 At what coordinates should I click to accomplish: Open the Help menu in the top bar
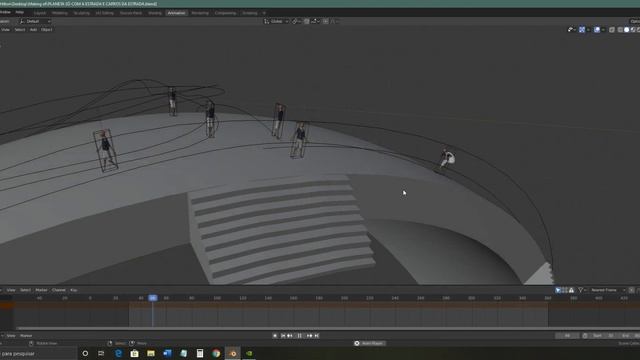tap(20, 12)
